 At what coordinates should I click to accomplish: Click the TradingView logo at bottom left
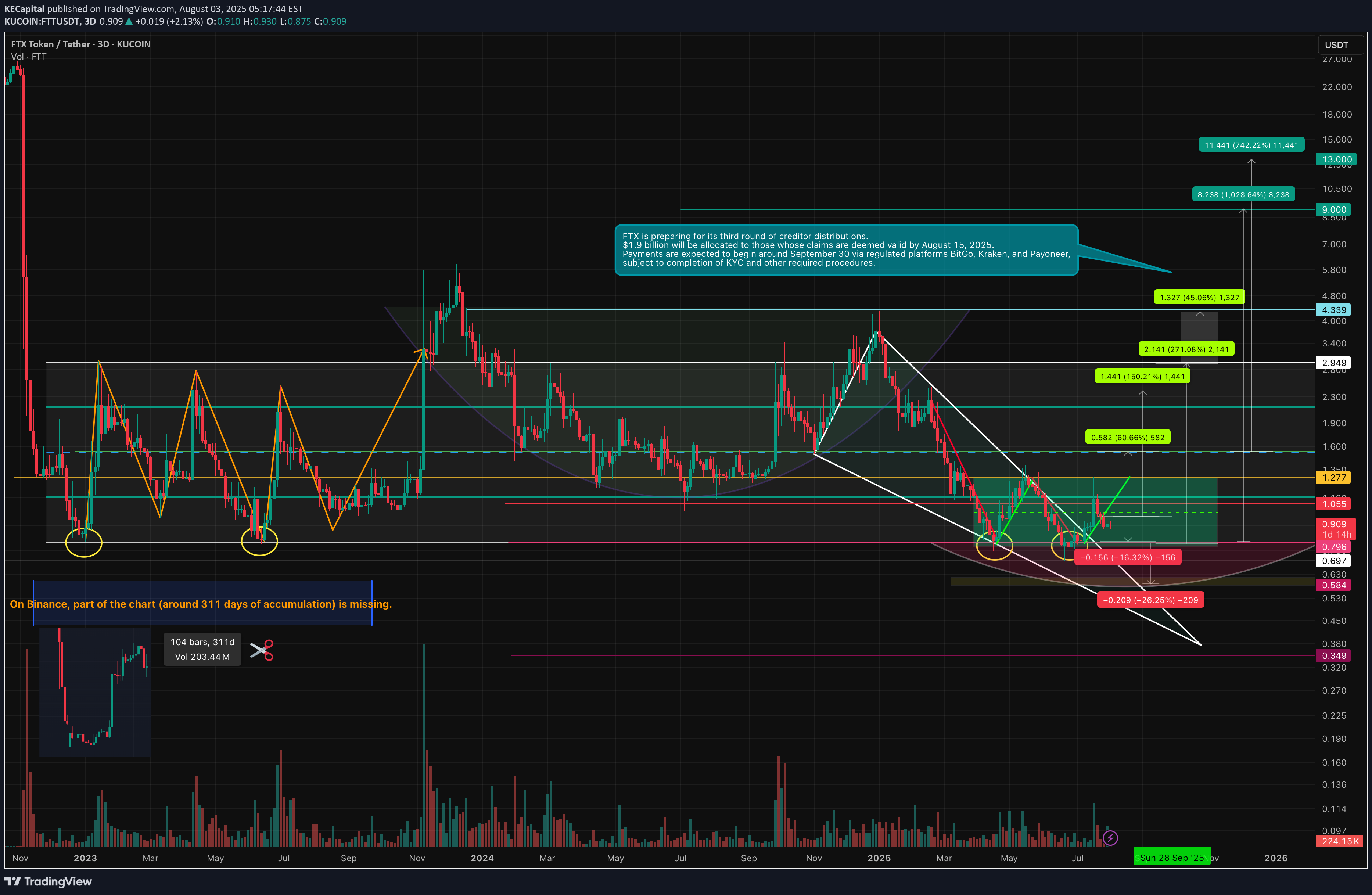(x=48, y=881)
